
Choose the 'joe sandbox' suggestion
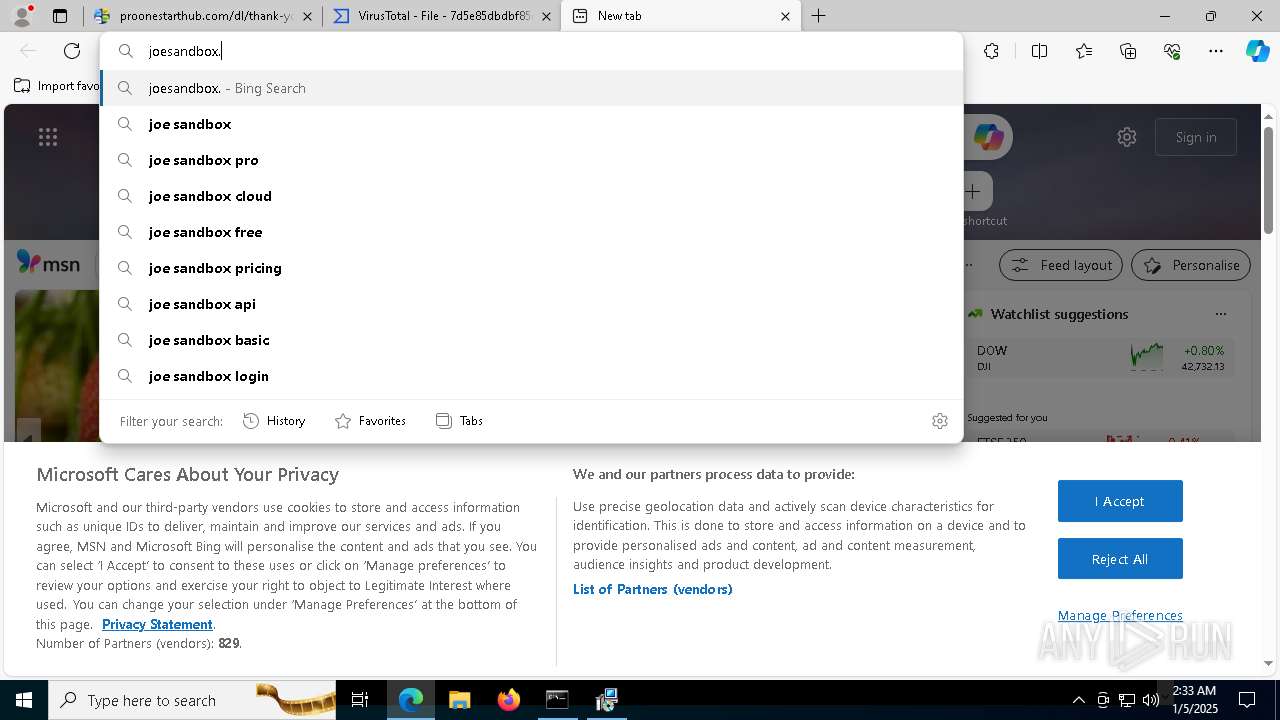click(531, 124)
